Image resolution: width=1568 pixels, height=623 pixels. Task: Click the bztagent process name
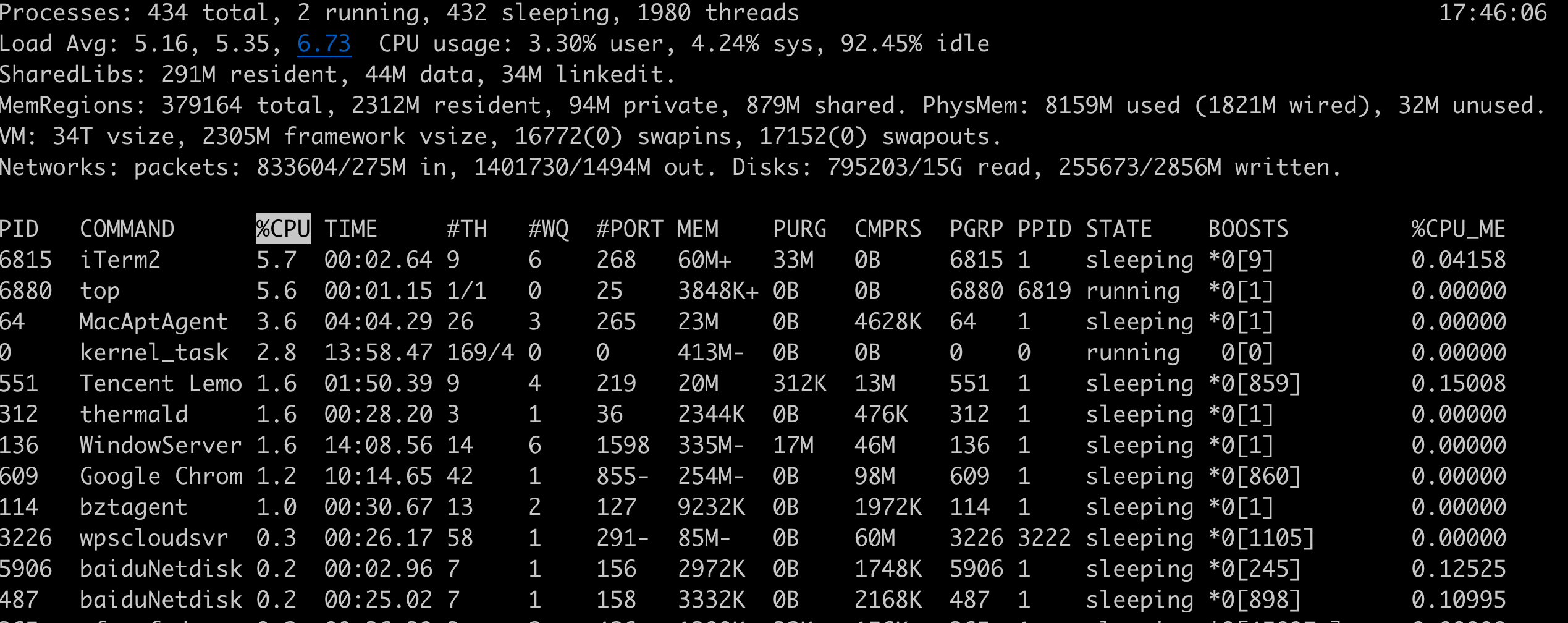(x=133, y=507)
